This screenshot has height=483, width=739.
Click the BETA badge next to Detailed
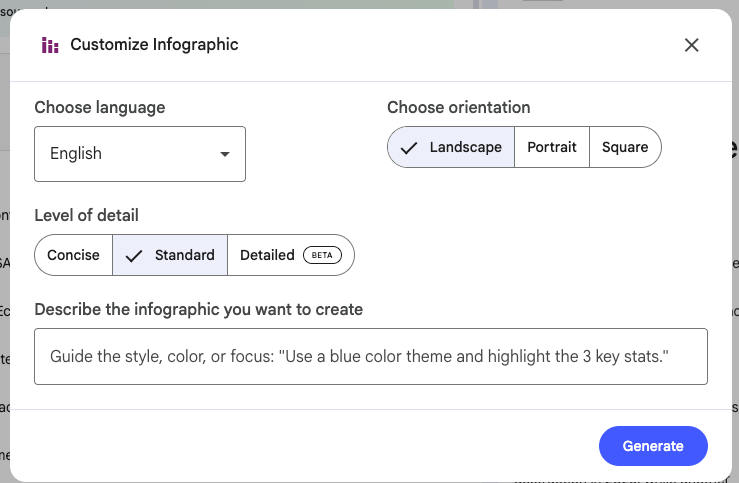pyautogui.click(x=321, y=255)
